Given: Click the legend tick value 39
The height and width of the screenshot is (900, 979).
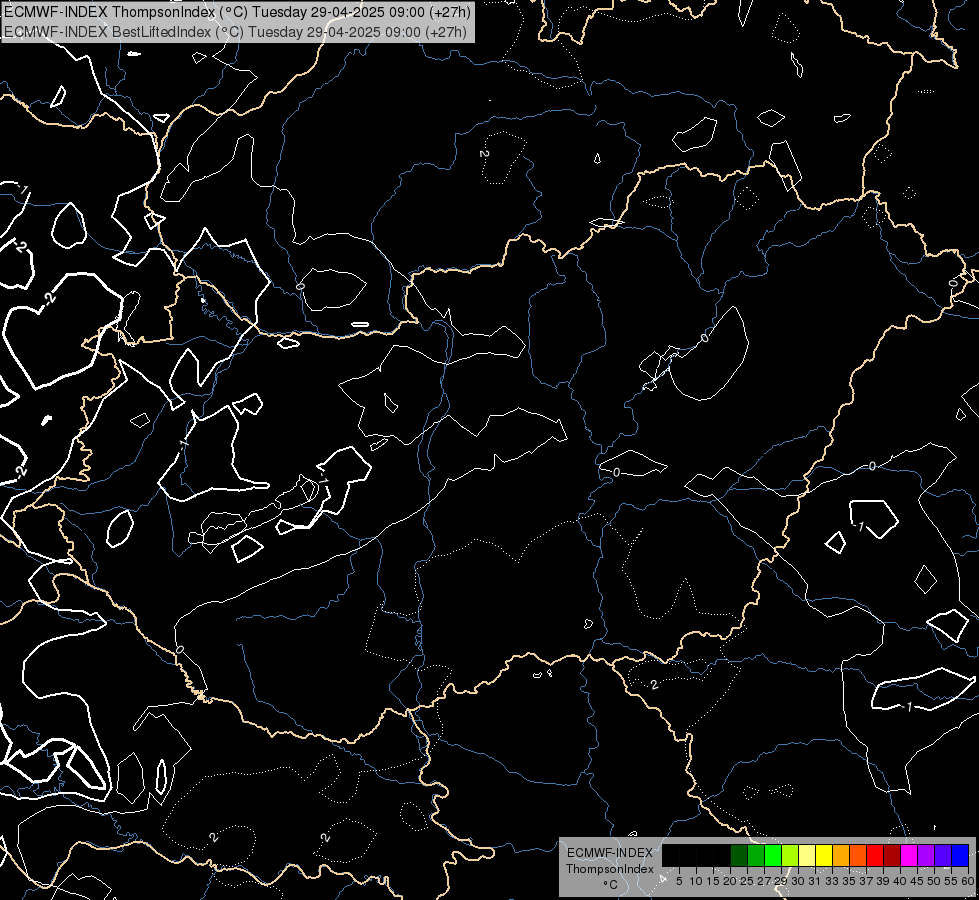Looking at the screenshot, I should click(x=883, y=881).
